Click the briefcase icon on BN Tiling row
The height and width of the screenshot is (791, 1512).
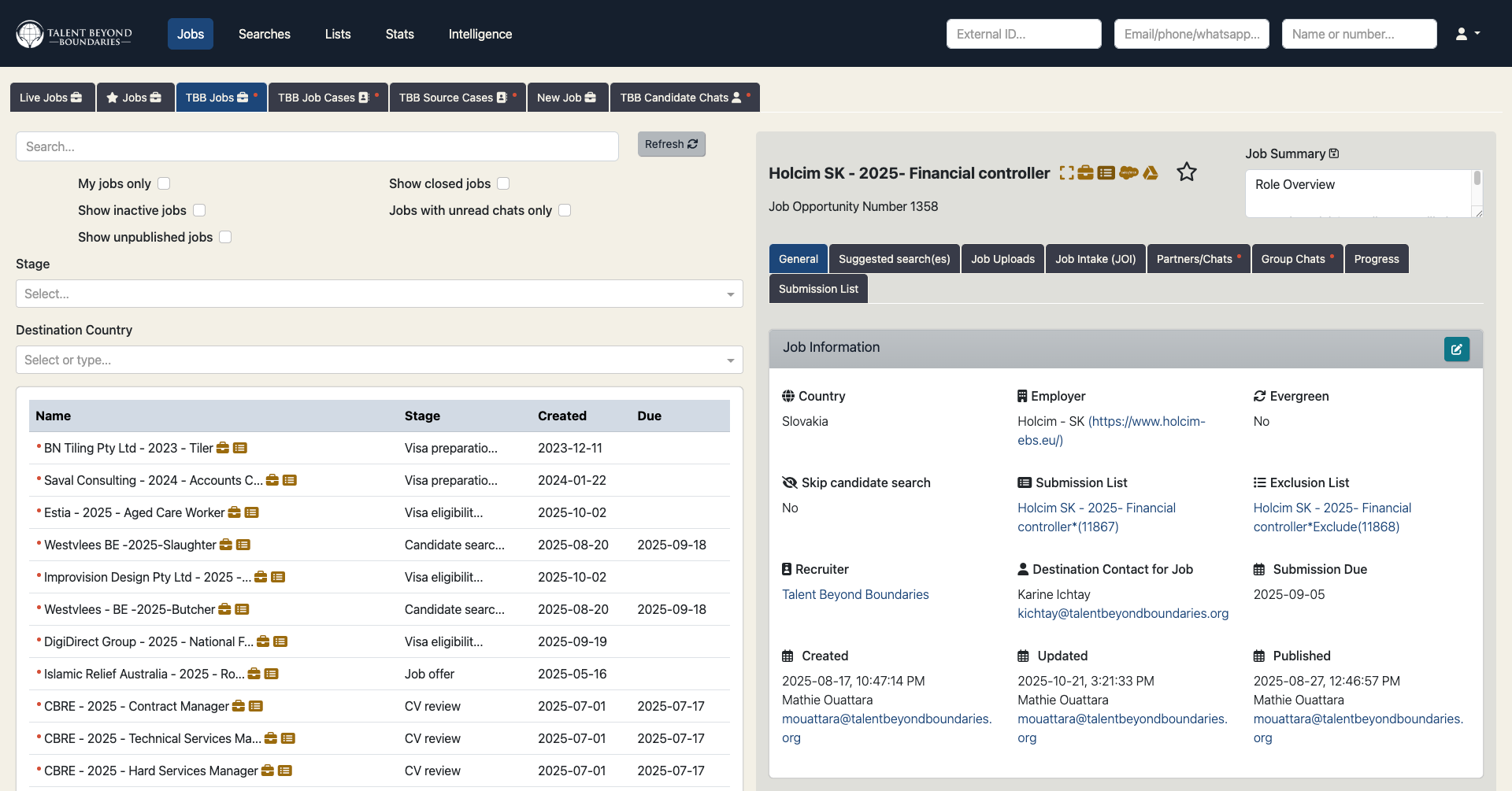[224, 448]
